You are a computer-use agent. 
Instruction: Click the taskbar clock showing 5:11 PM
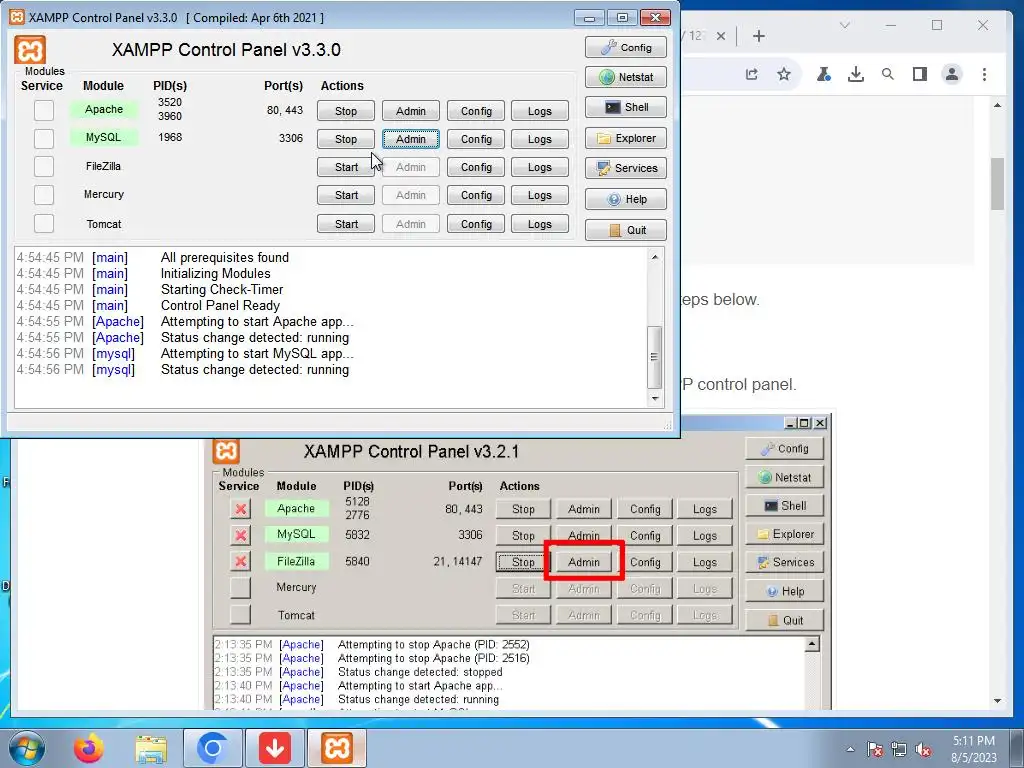973,749
